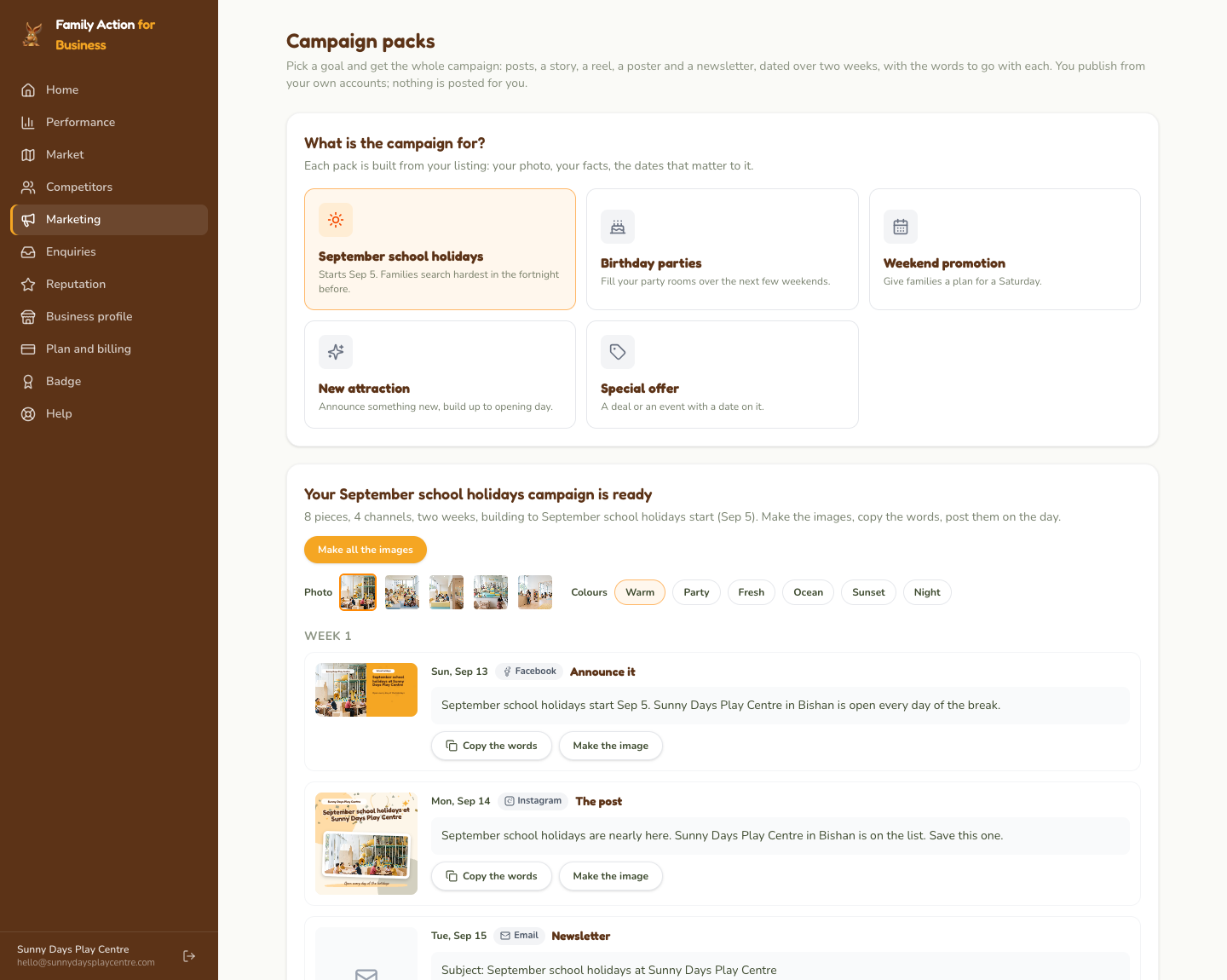The height and width of the screenshot is (980, 1227).
Task: Choose the Weekend promotion pack
Action: [x=1005, y=249]
